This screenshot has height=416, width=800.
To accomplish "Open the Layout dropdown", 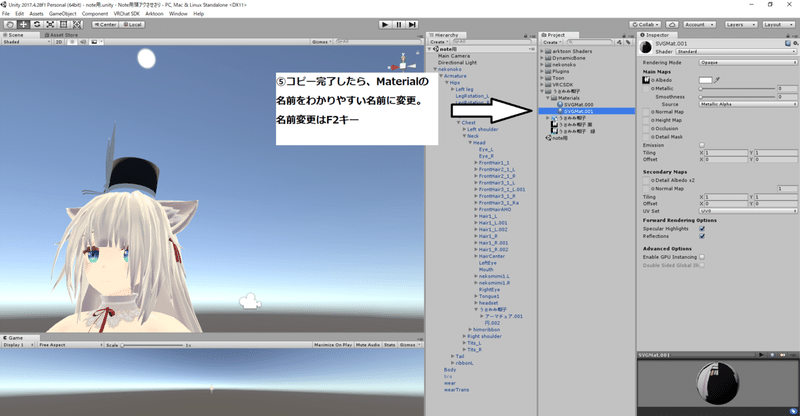I will click(x=779, y=25).
